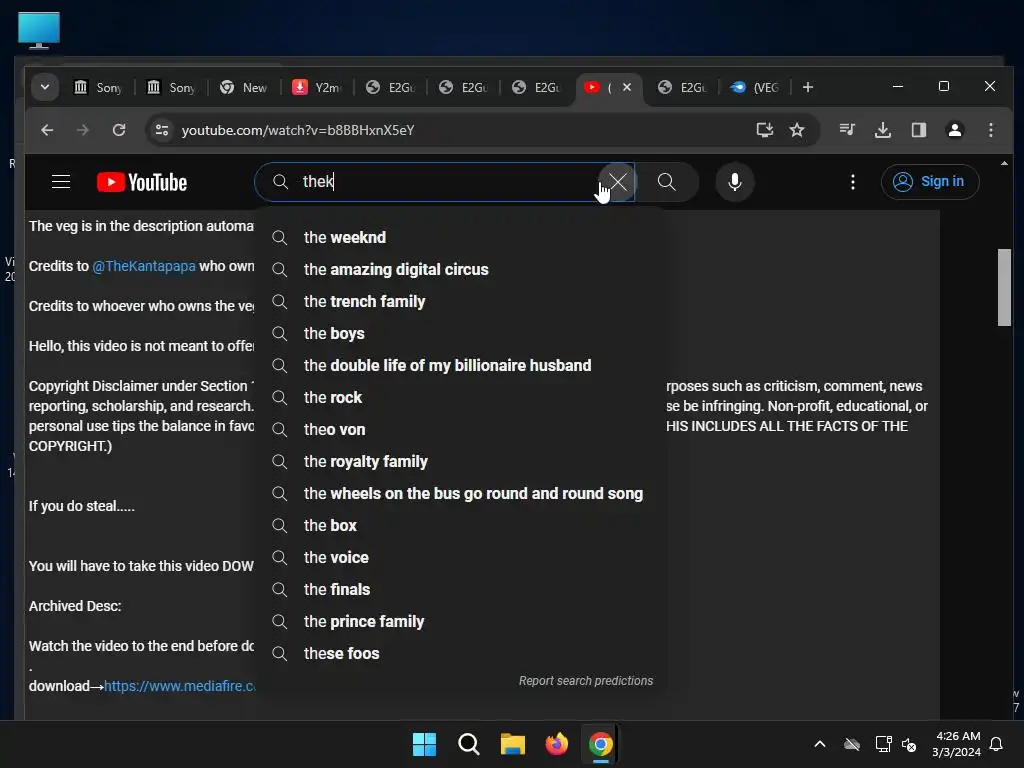Open the network tray icon
This screenshot has width=1024, height=768.
pos(884,744)
